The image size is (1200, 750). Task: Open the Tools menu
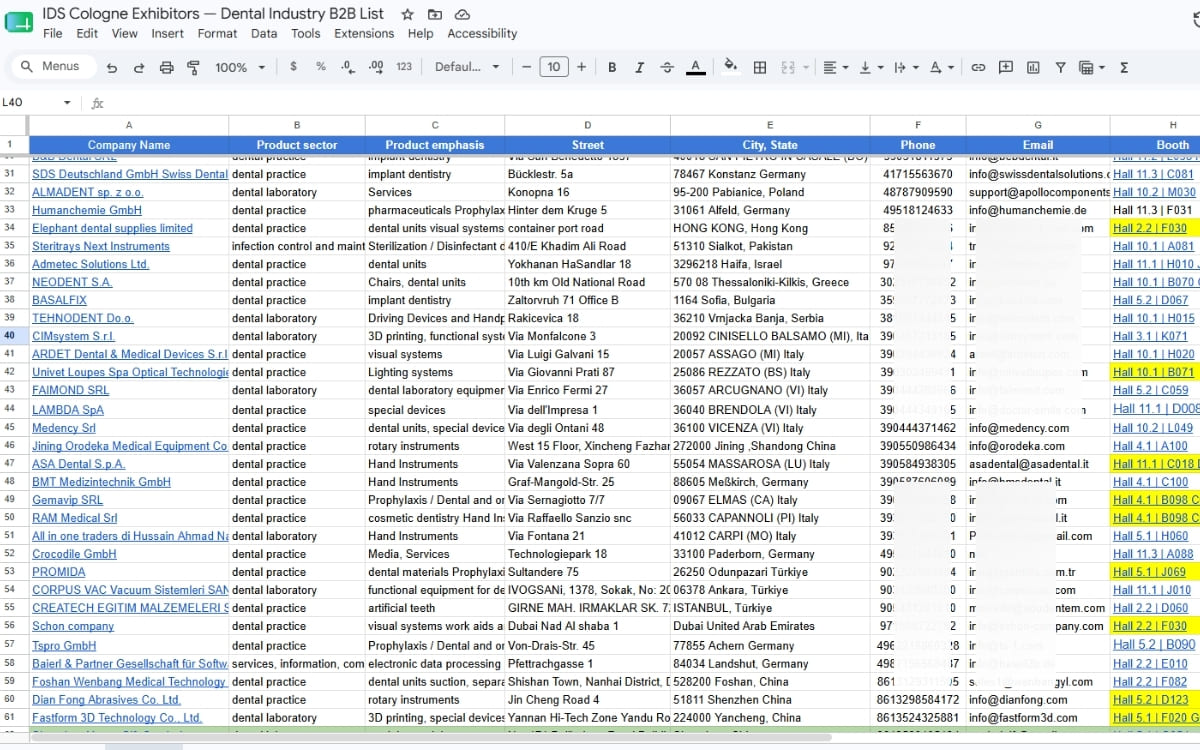pos(306,33)
